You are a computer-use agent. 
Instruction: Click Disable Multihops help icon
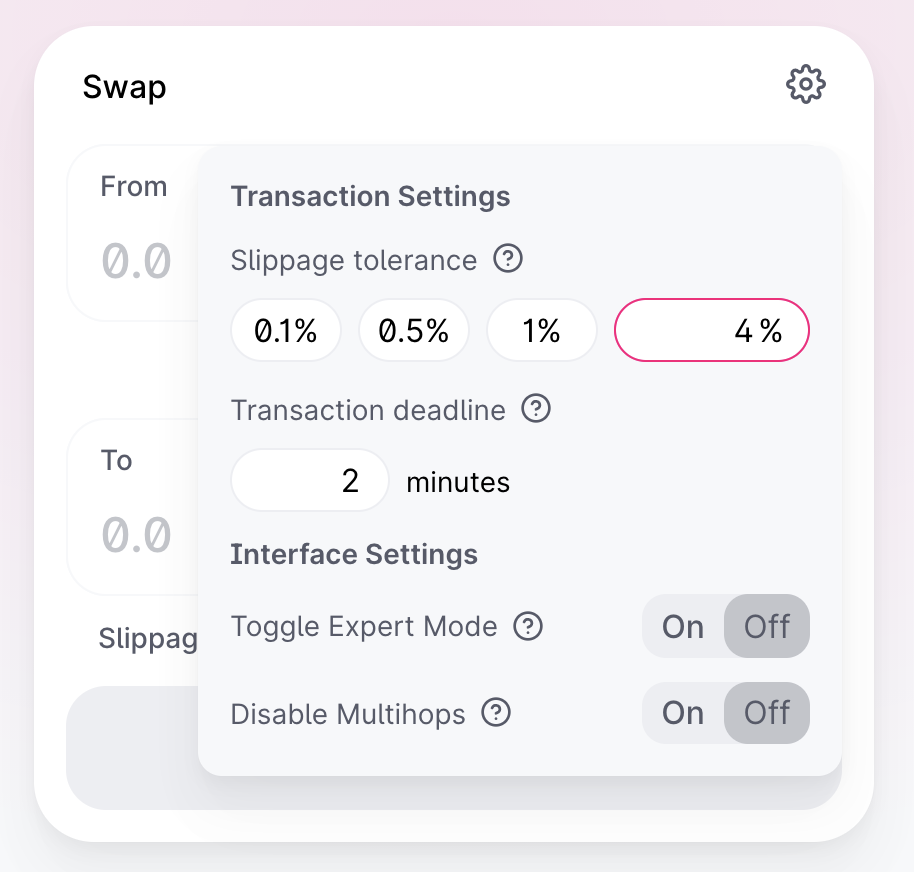tap(496, 713)
